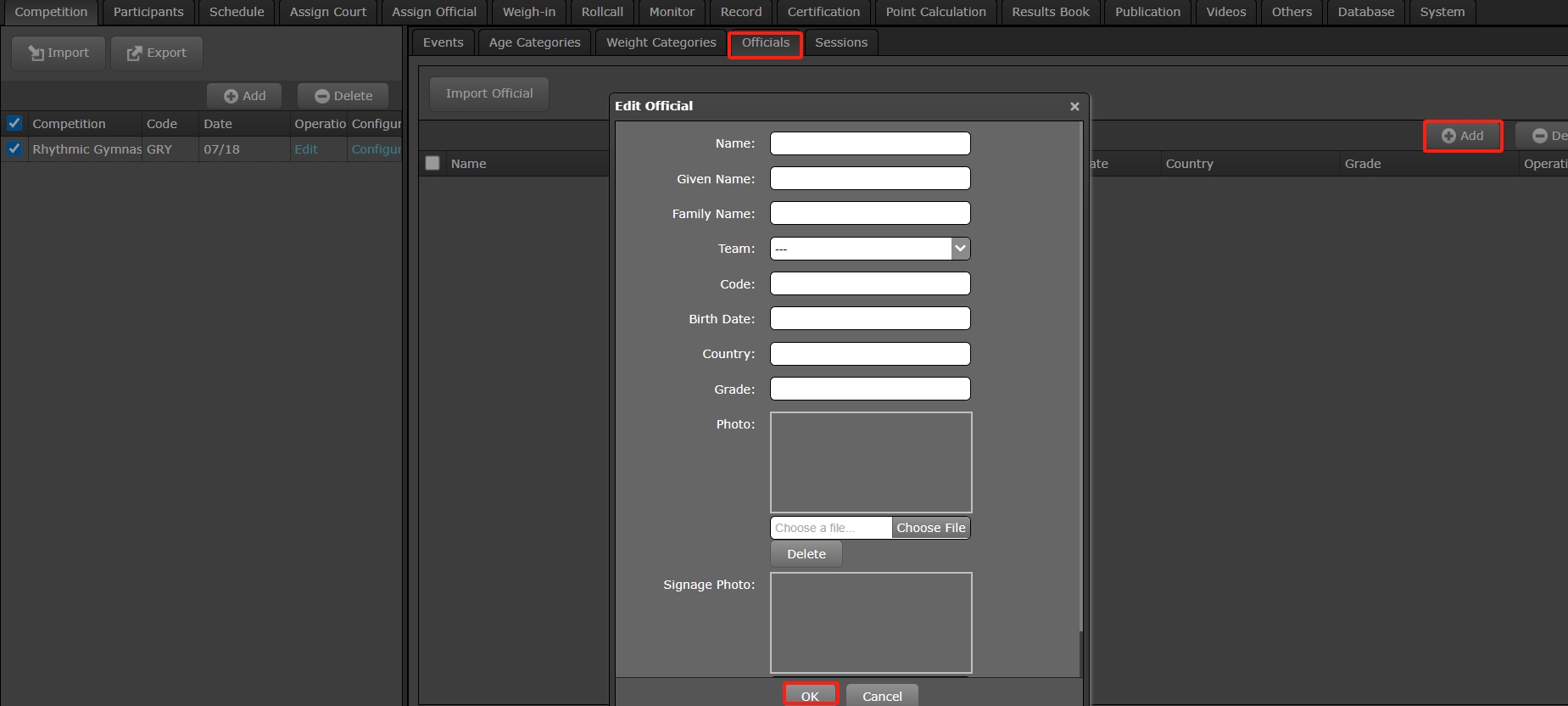Toggle the select-all competitions checkbox
The image size is (1568, 706).
tap(14, 123)
